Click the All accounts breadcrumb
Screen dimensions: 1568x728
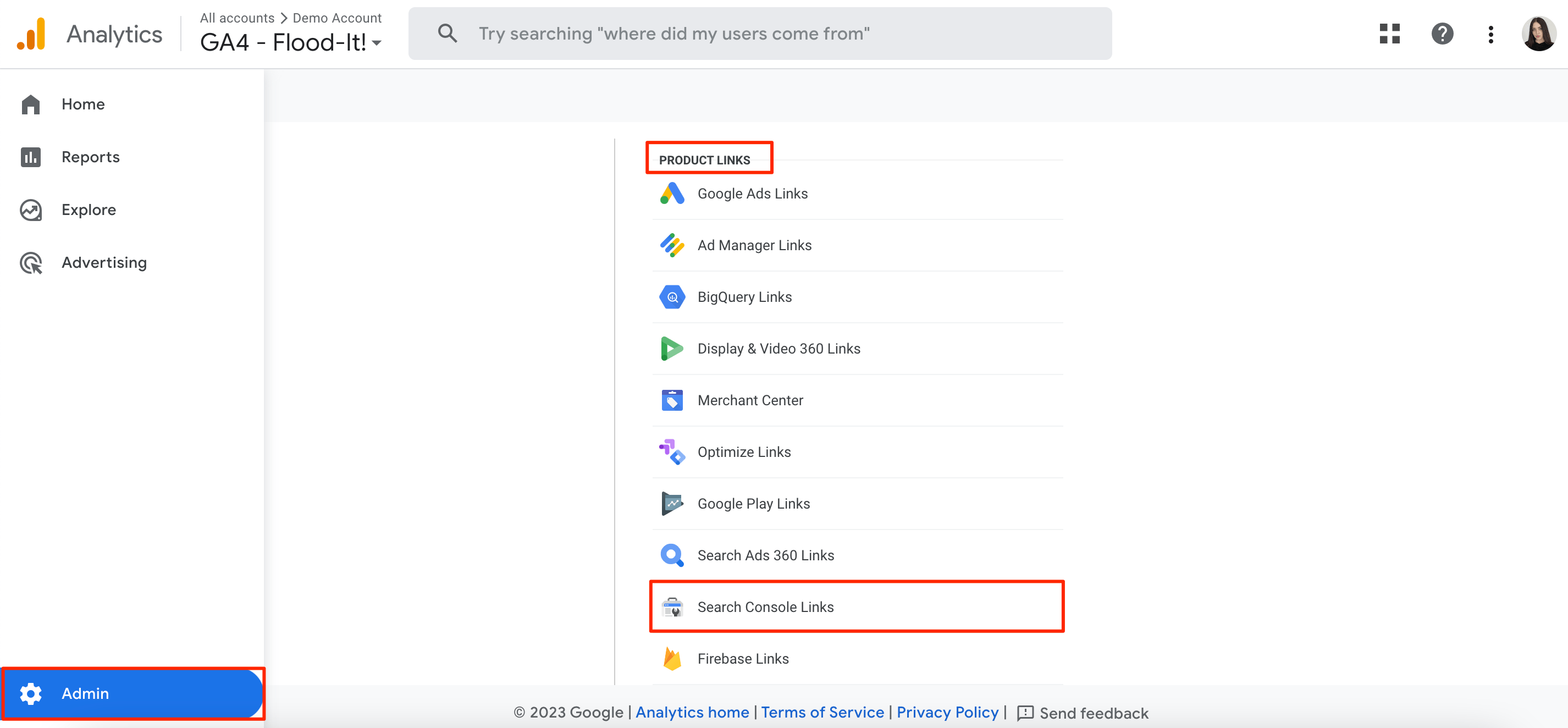click(x=237, y=18)
